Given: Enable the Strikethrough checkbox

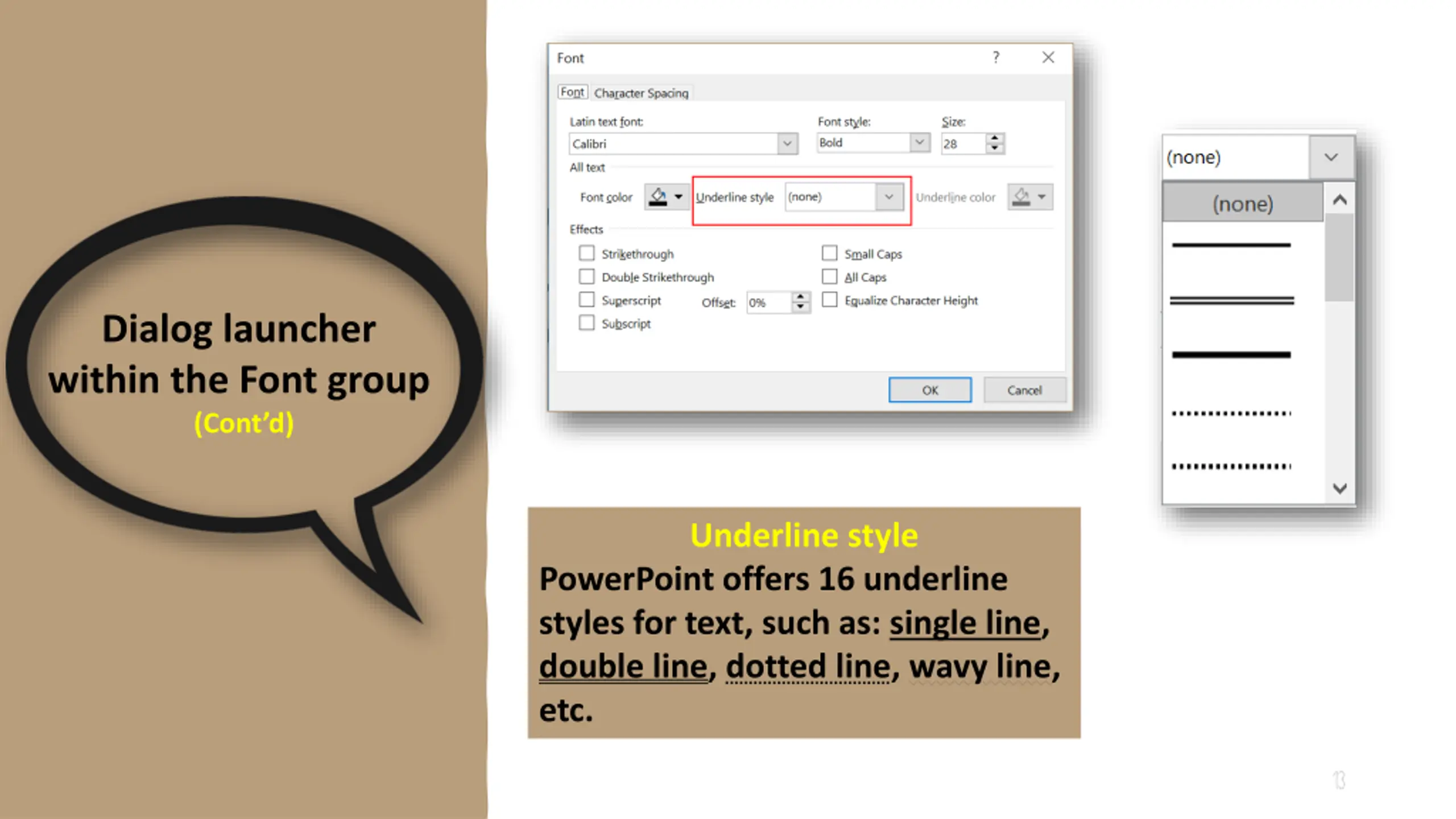Looking at the screenshot, I should 586,253.
